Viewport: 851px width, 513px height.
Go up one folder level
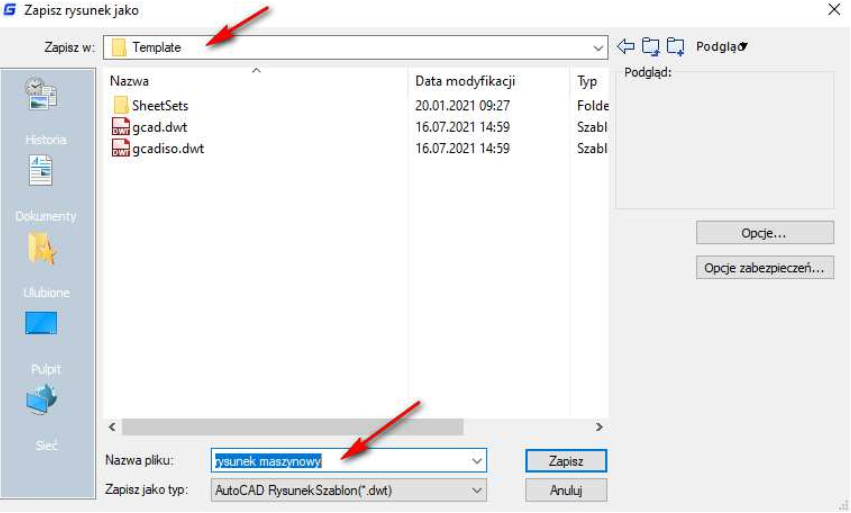[651, 46]
